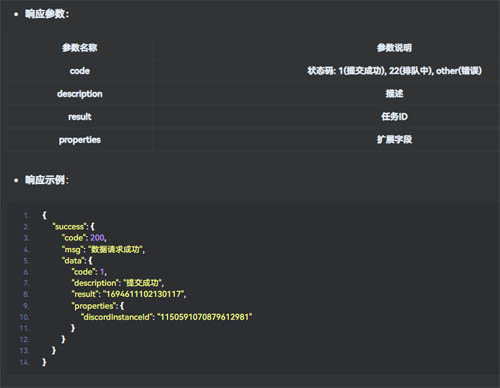The height and width of the screenshot is (388, 500).
Task: Click the "properties" key on line 9
Action: (95, 306)
